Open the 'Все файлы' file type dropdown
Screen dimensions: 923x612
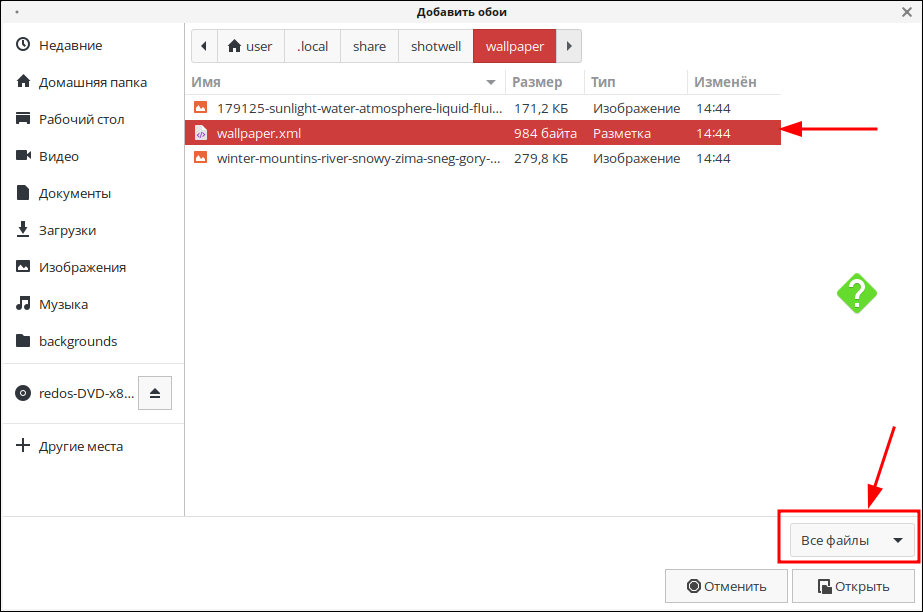point(852,541)
